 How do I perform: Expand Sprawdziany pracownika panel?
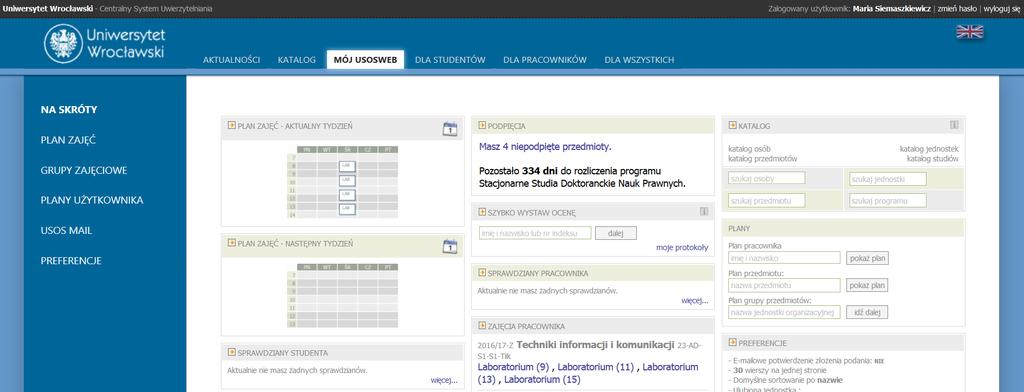click(482, 272)
